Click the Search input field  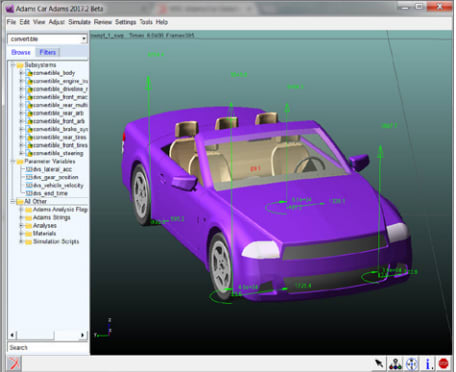coord(48,348)
